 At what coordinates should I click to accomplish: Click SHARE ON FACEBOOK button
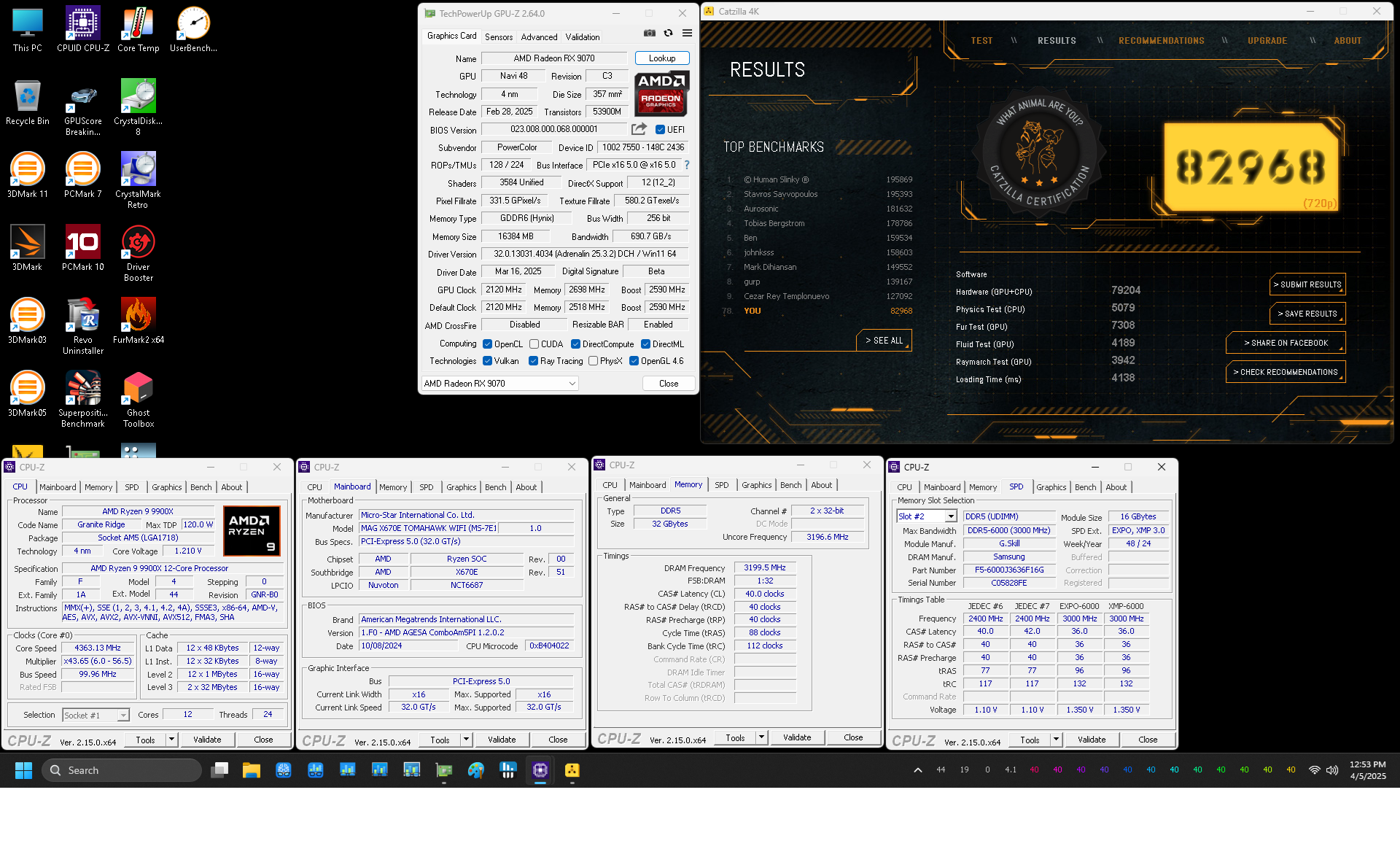coord(1286,343)
